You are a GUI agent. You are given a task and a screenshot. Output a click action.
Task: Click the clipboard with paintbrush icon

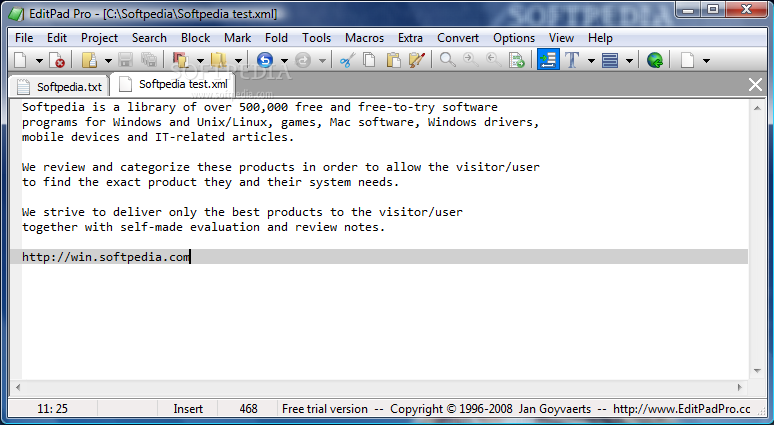[417, 60]
